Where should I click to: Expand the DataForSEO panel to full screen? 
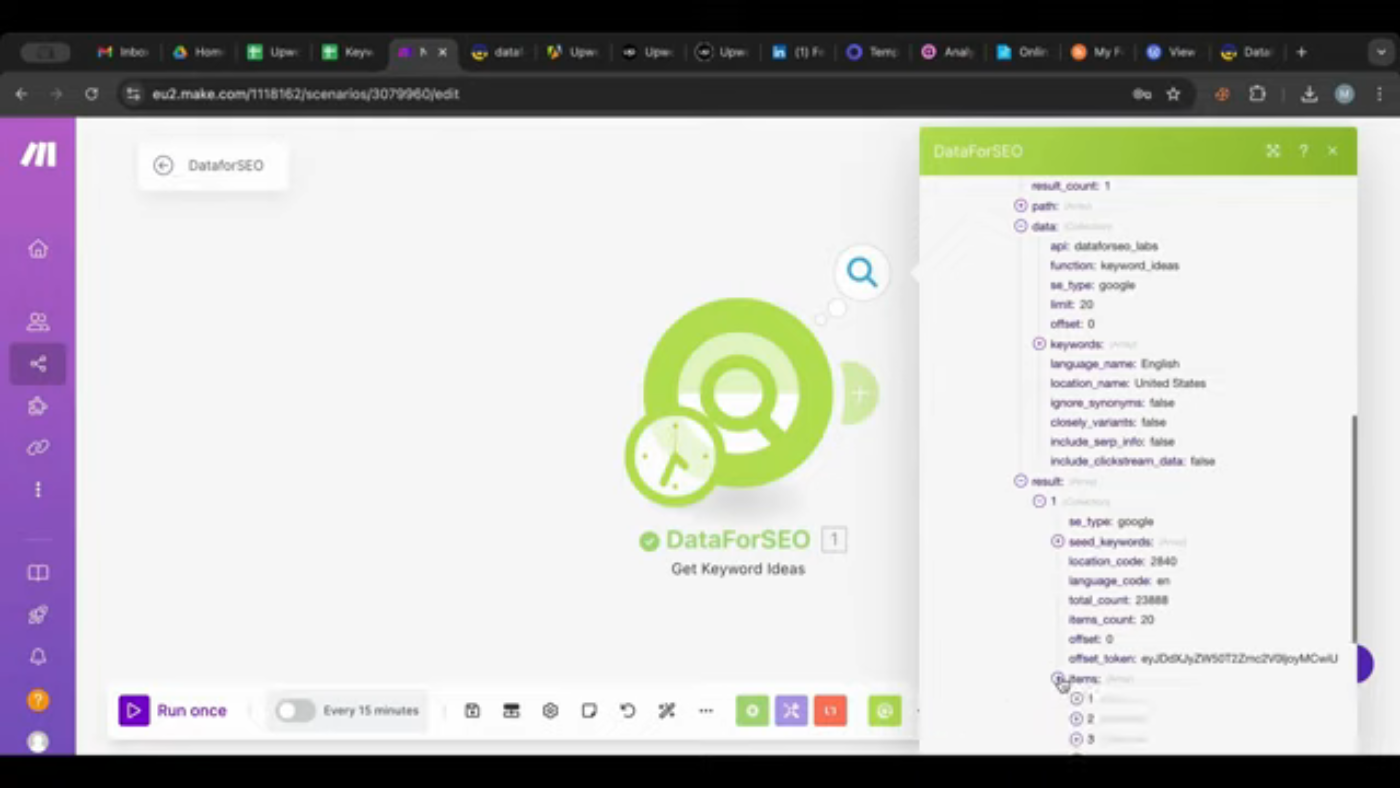[x=1273, y=151]
